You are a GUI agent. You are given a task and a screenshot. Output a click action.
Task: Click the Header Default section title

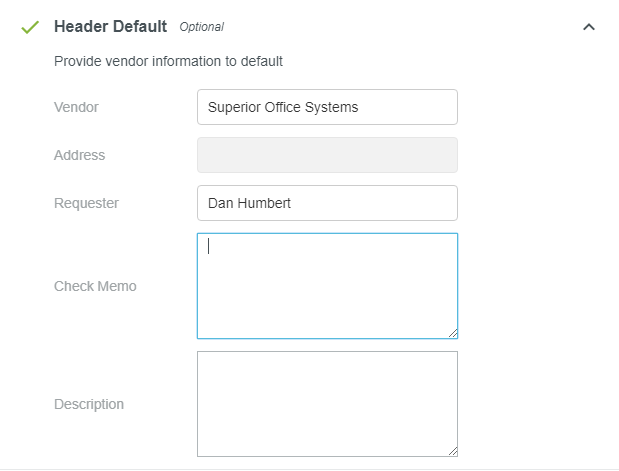[x=110, y=27]
